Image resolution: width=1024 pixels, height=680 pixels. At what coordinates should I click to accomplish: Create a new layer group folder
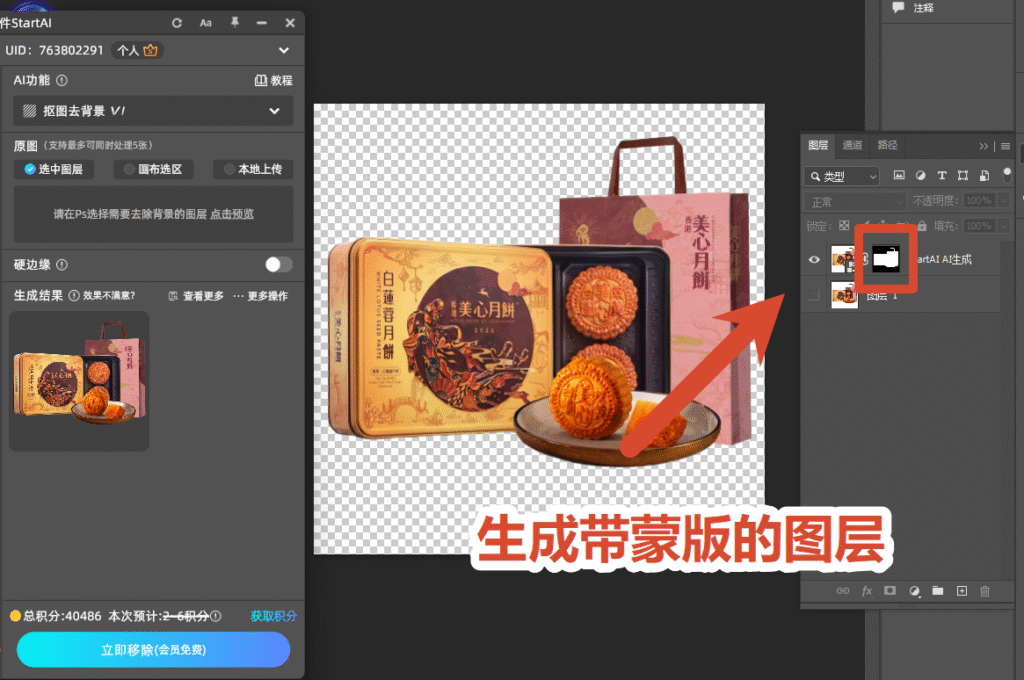tap(938, 591)
